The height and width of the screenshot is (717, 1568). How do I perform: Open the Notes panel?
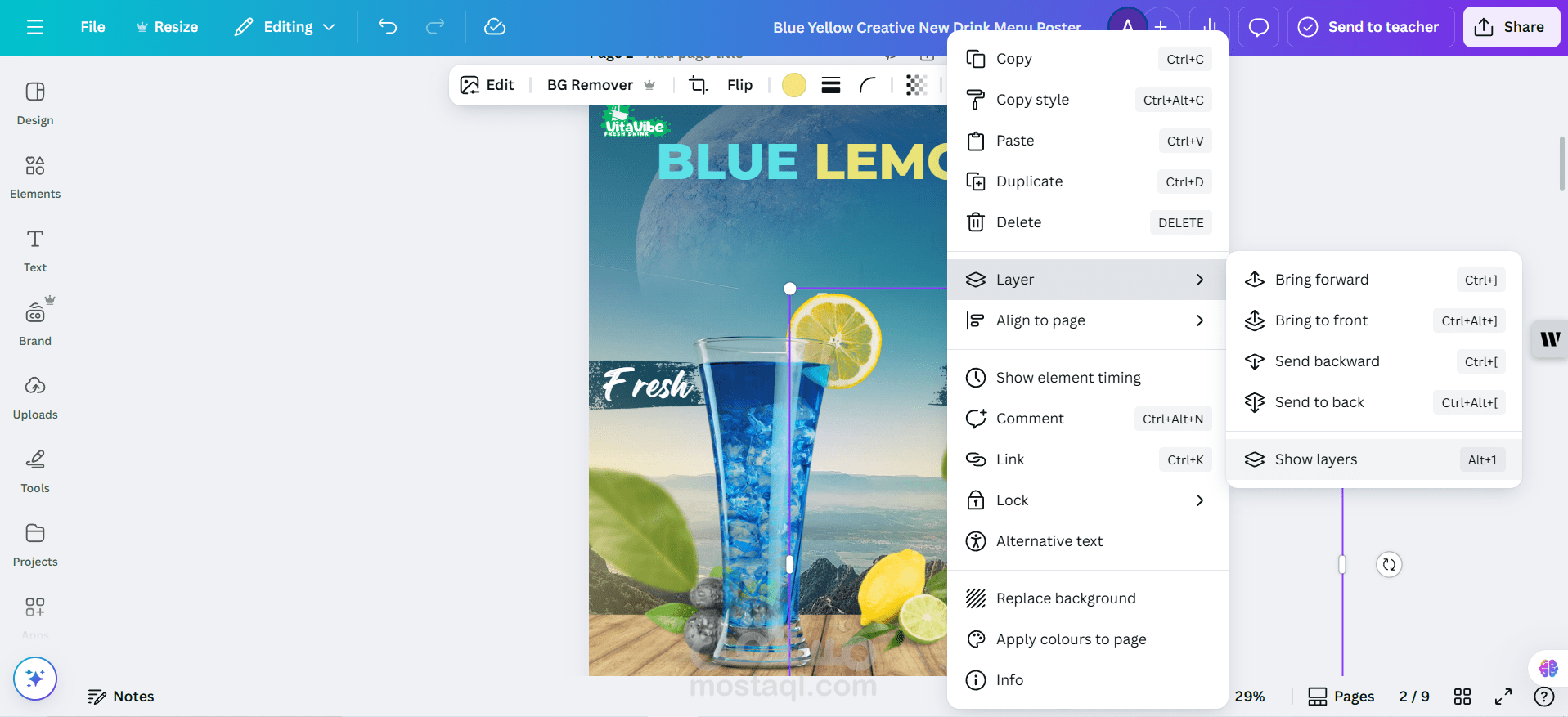(x=121, y=697)
